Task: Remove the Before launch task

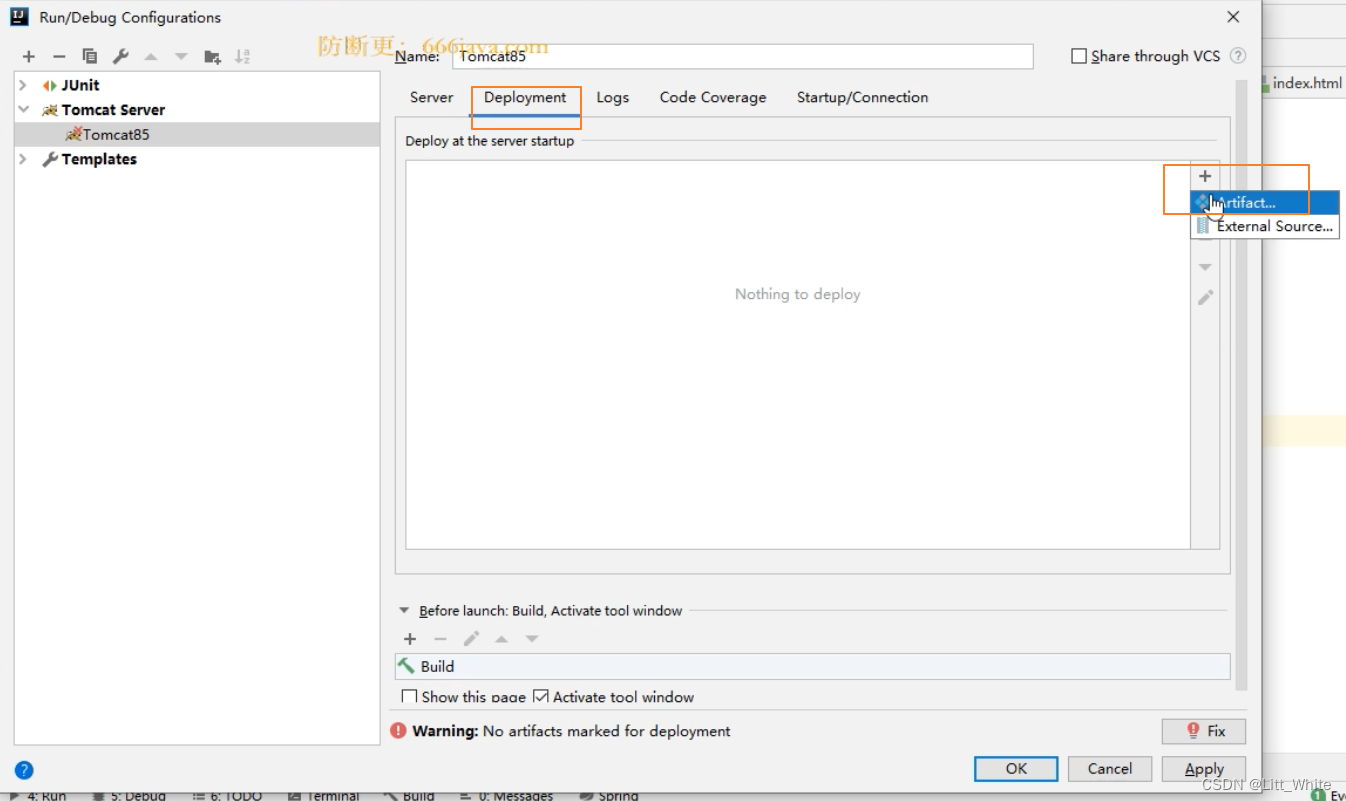Action: pyautogui.click(x=440, y=639)
